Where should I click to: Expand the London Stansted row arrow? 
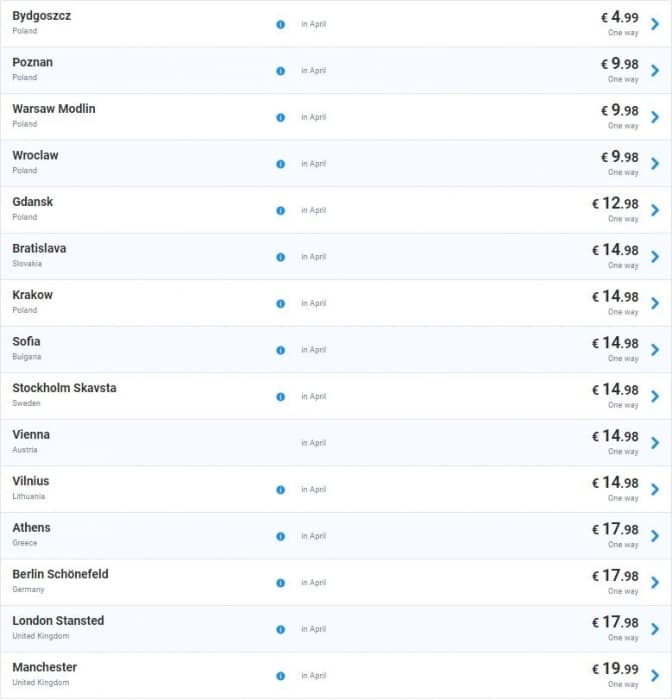pyautogui.click(x=655, y=629)
